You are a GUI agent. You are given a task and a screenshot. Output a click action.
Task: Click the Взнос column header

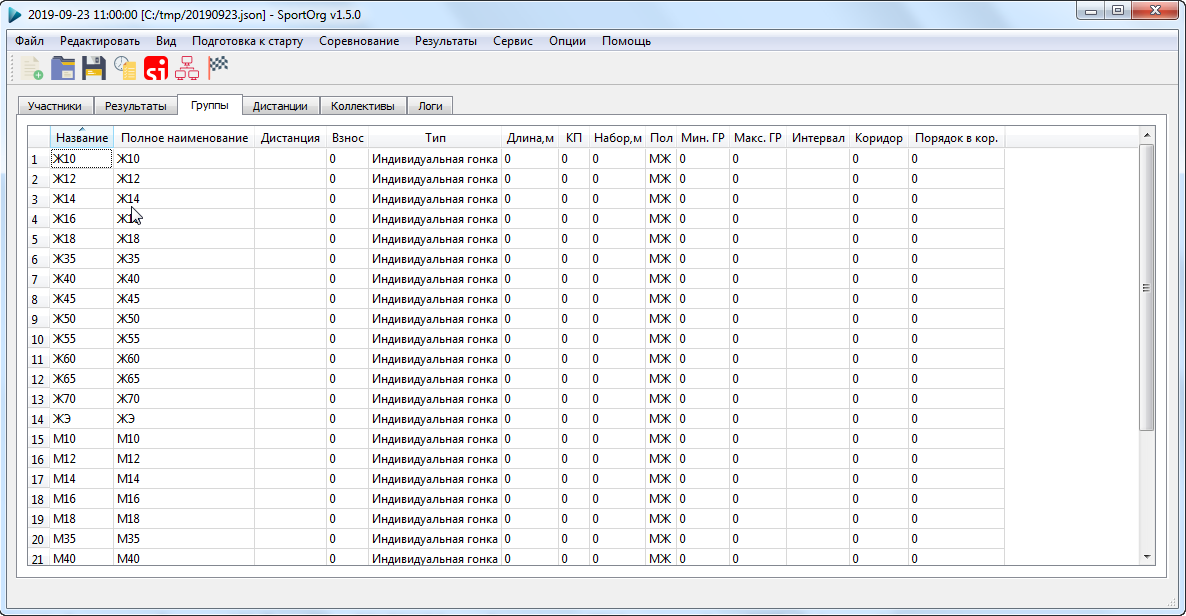(348, 138)
